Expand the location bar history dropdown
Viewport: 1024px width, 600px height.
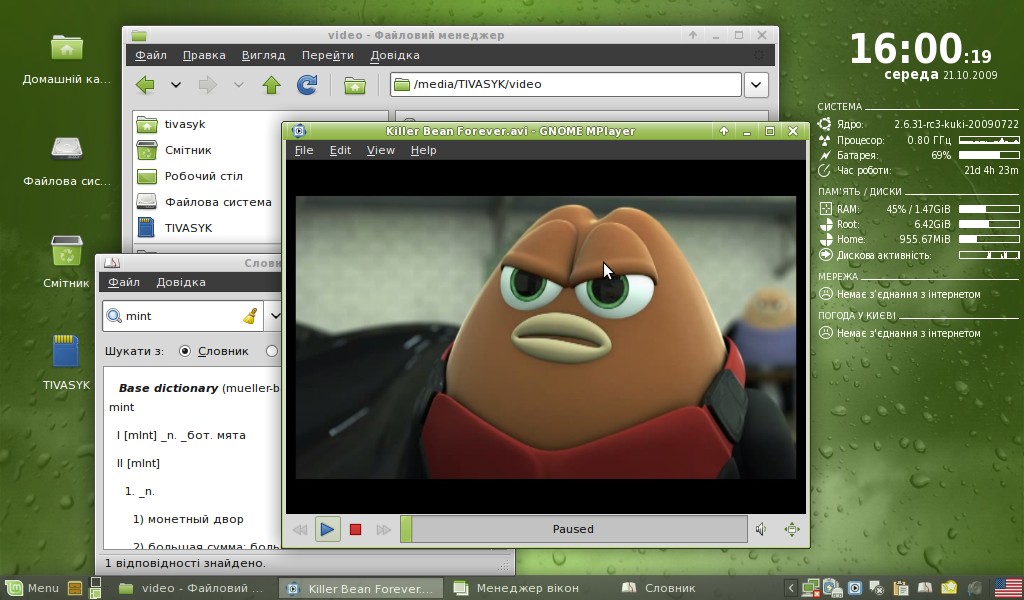756,84
